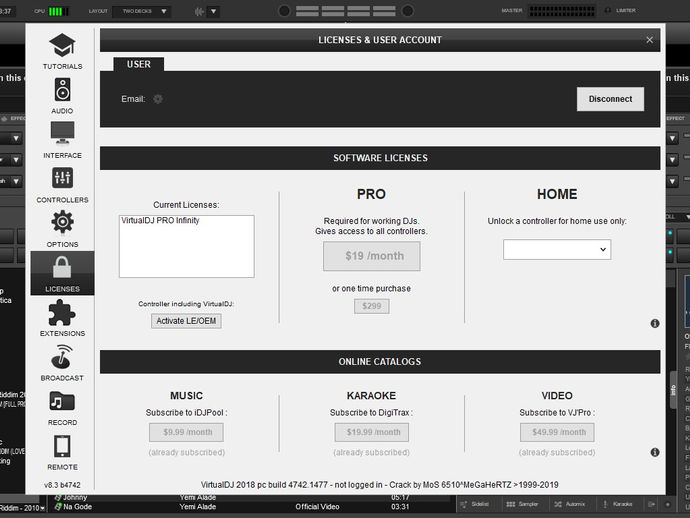Click info icon in Online Catalogs section
The width and height of the screenshot is (690, 518).
[x=655, y=452]
